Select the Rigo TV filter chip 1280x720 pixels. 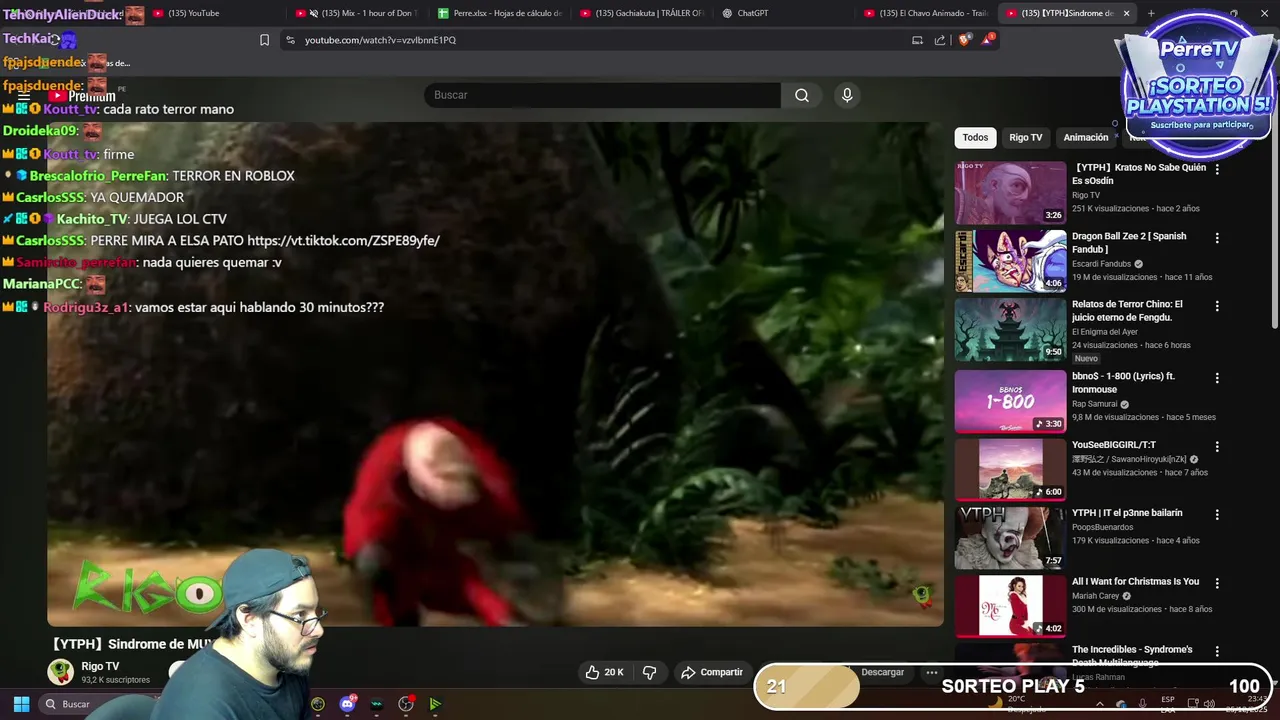pos(1025,137)
